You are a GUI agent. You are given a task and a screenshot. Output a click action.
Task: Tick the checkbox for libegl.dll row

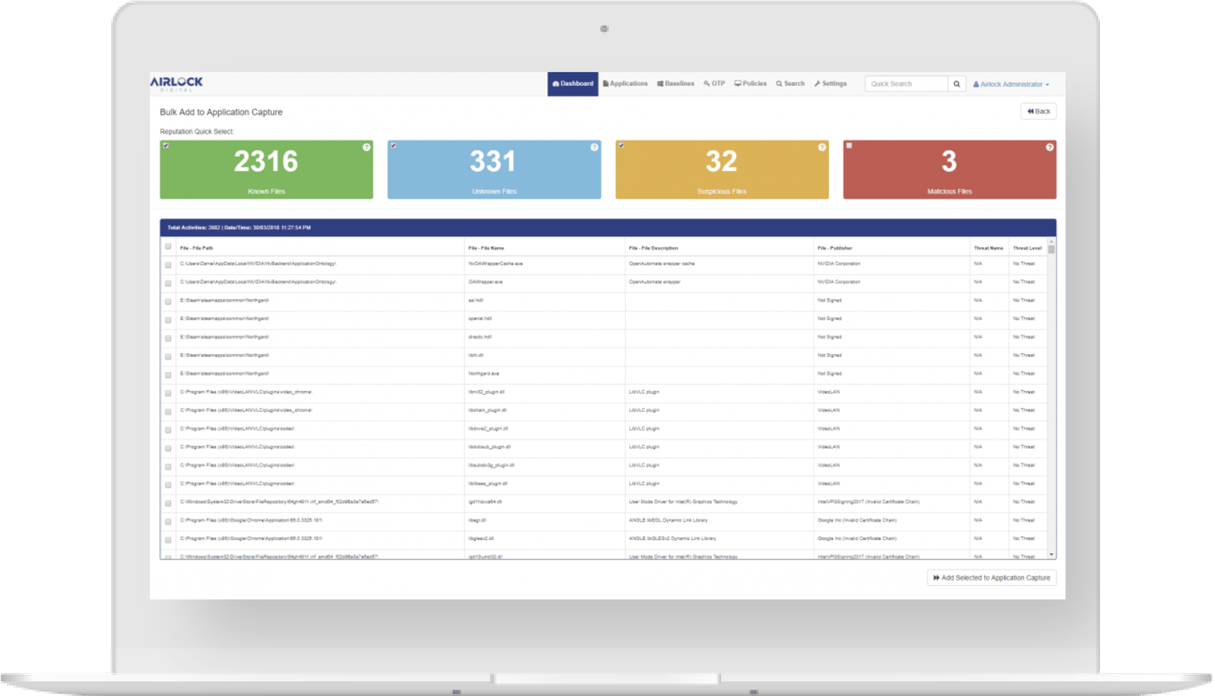(x=168, y=521)
